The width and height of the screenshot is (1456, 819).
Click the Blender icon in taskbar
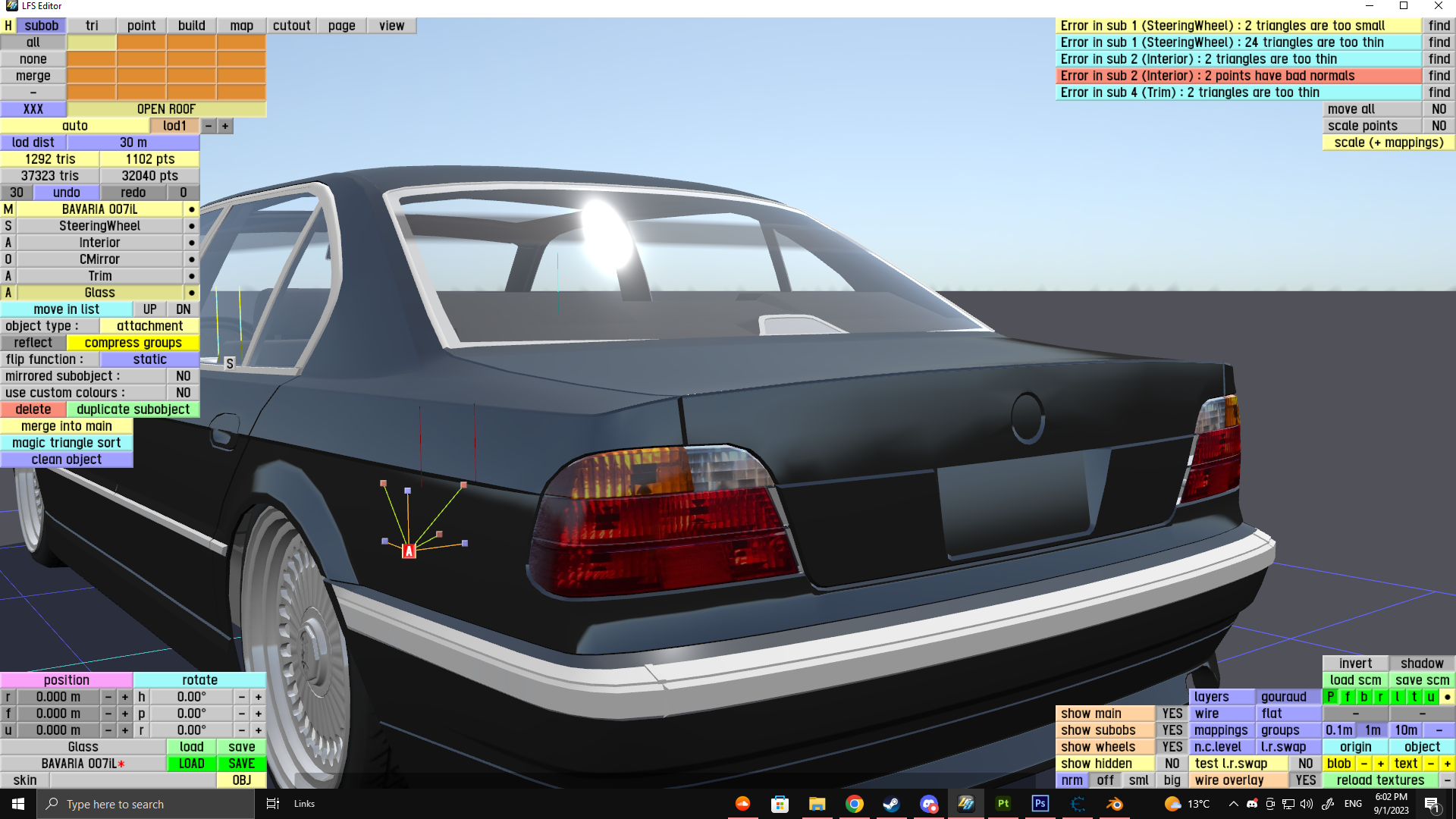point(1114,804)
